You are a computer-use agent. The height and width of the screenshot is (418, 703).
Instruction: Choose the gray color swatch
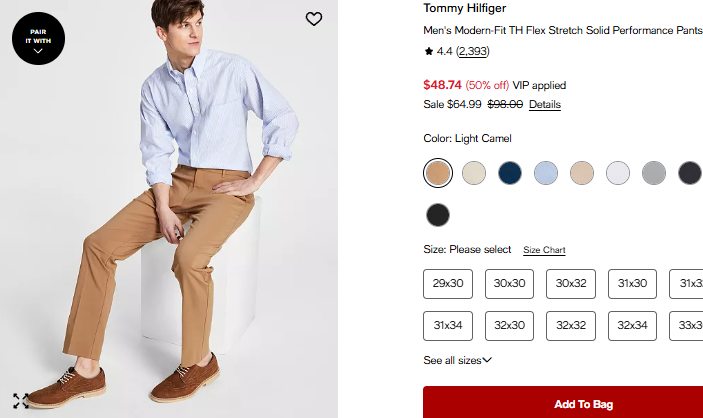point(654,173)
